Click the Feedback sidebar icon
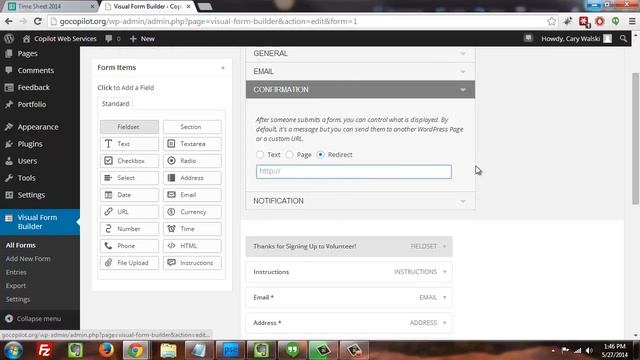This screenshot has width=640, height=360. [x=9, y=87]
